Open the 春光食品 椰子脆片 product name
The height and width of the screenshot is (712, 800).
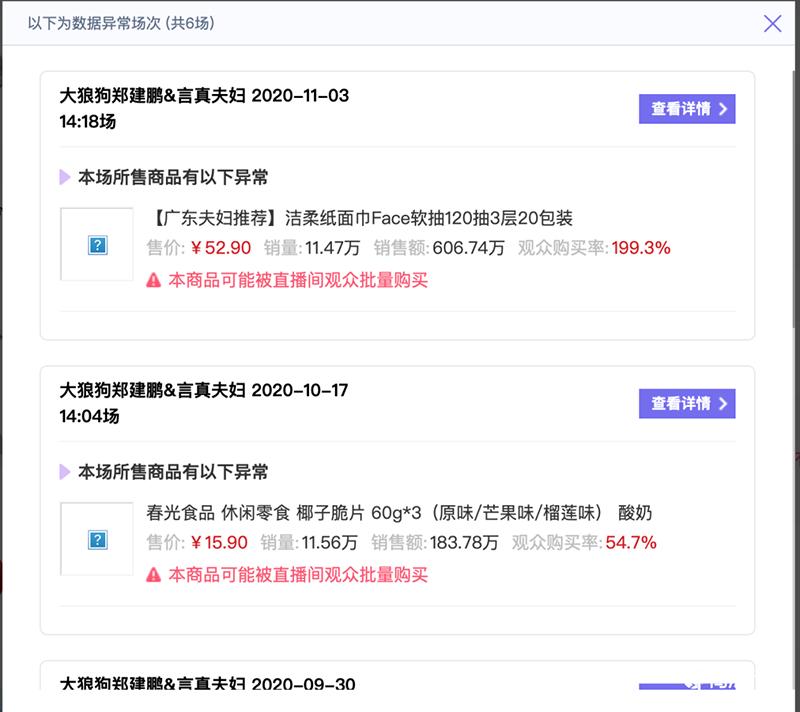click(x=398, y=513)
